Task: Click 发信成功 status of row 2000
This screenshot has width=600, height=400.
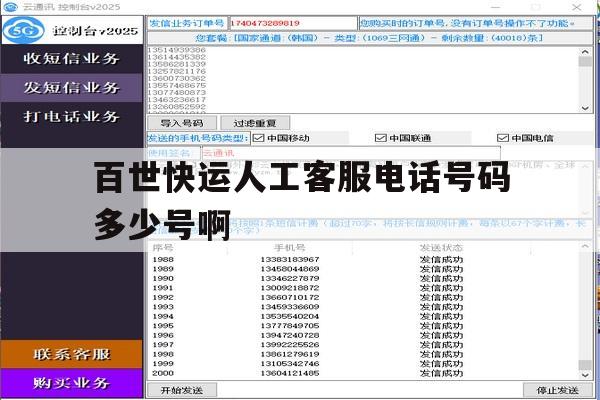Action: coord(441,373)
